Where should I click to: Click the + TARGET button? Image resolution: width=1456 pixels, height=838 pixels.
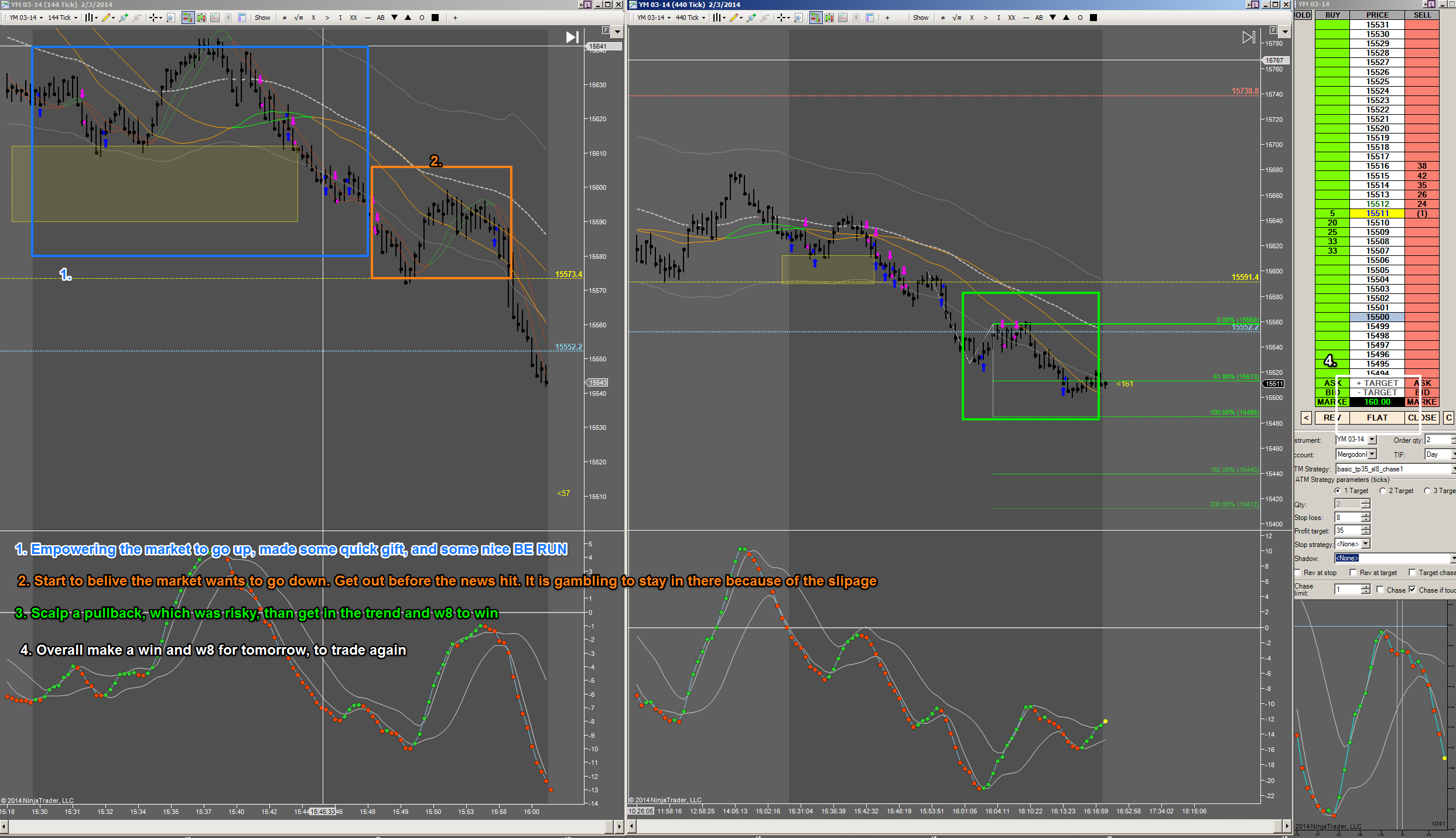(x=1377, y=383)
